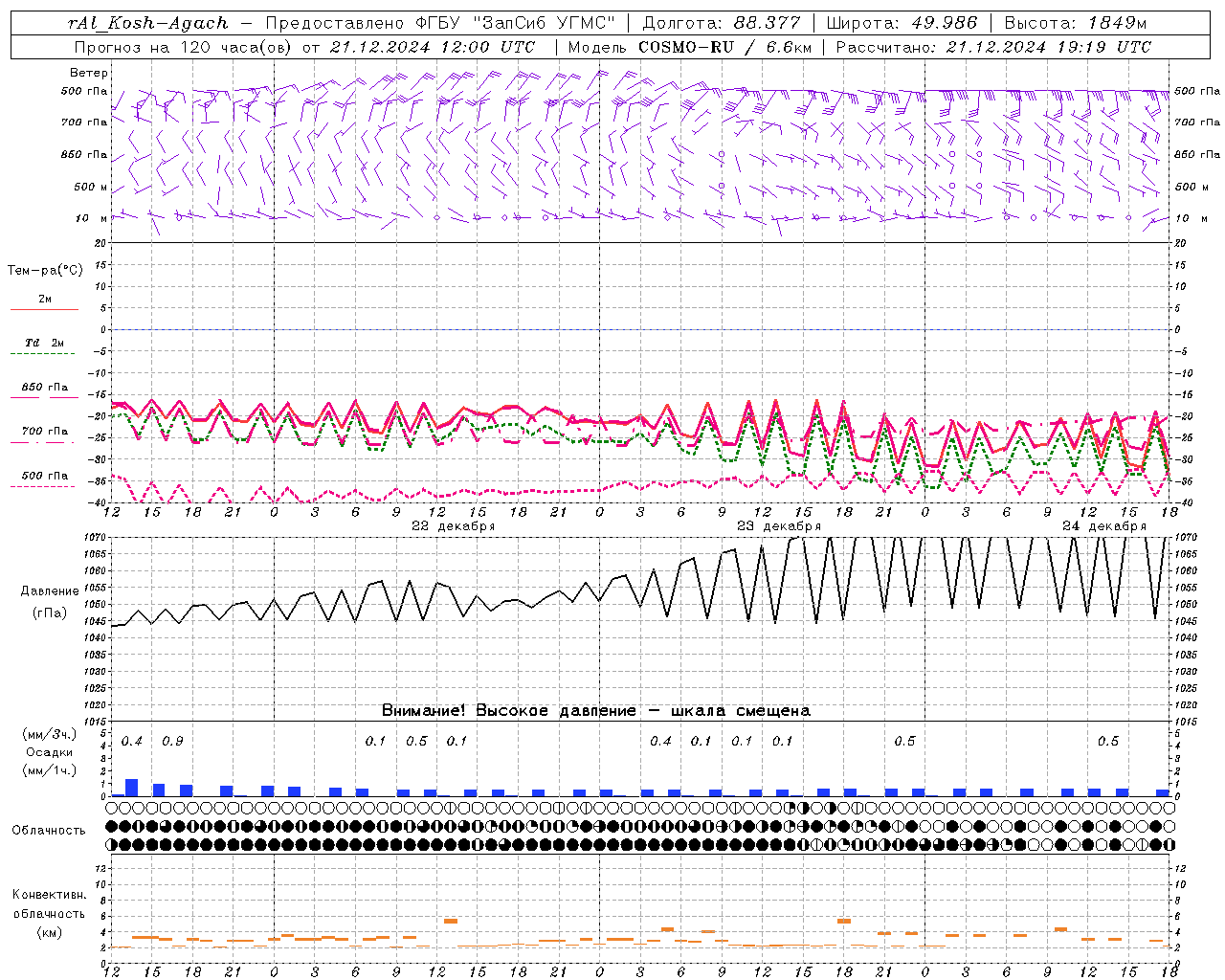Click the 'Широта: 49.986' value
Viewport: 1225px width, 980px height.
point(902,23)
